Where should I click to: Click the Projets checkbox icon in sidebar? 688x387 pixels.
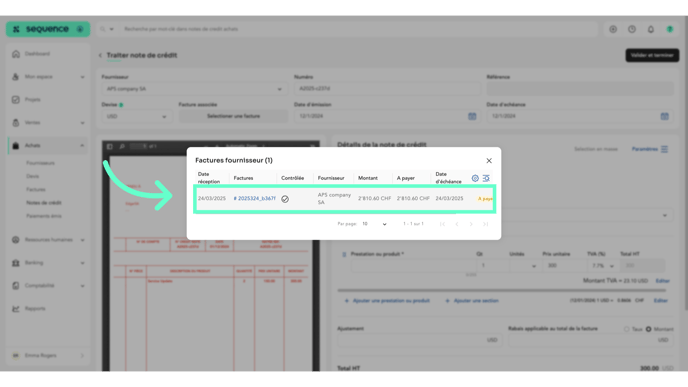click(x=16, y=100)
